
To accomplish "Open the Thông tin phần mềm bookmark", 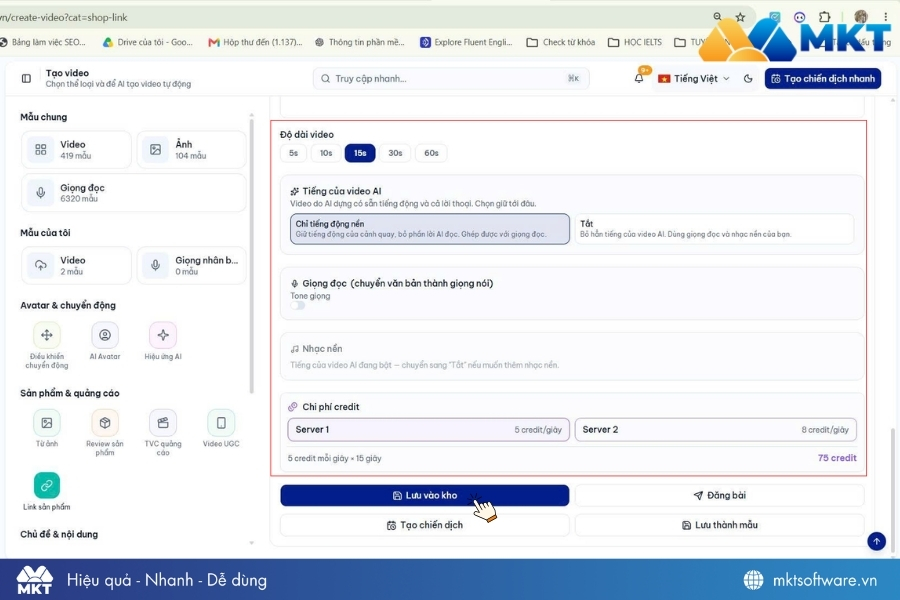I will [360, 42].
